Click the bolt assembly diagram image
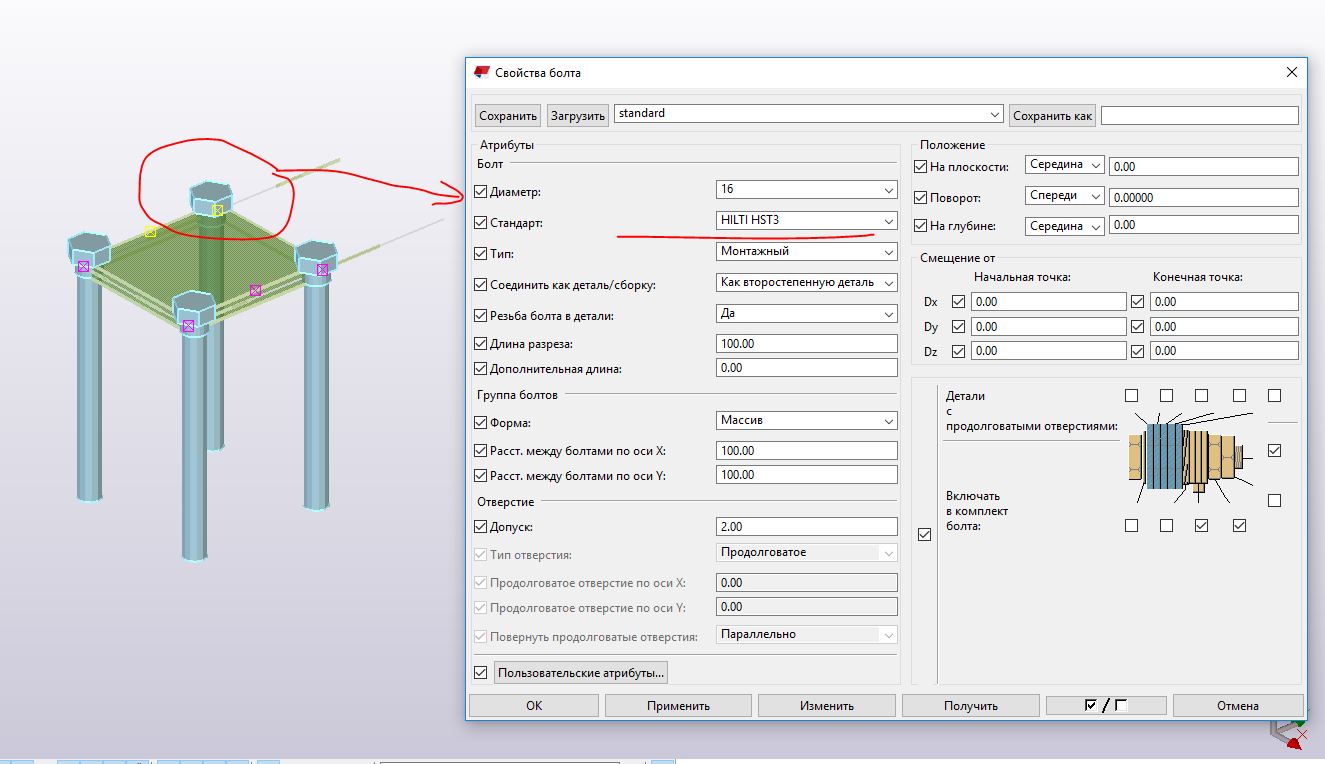The width and height of the screenshot is (1325, 764). point(1187,458)
